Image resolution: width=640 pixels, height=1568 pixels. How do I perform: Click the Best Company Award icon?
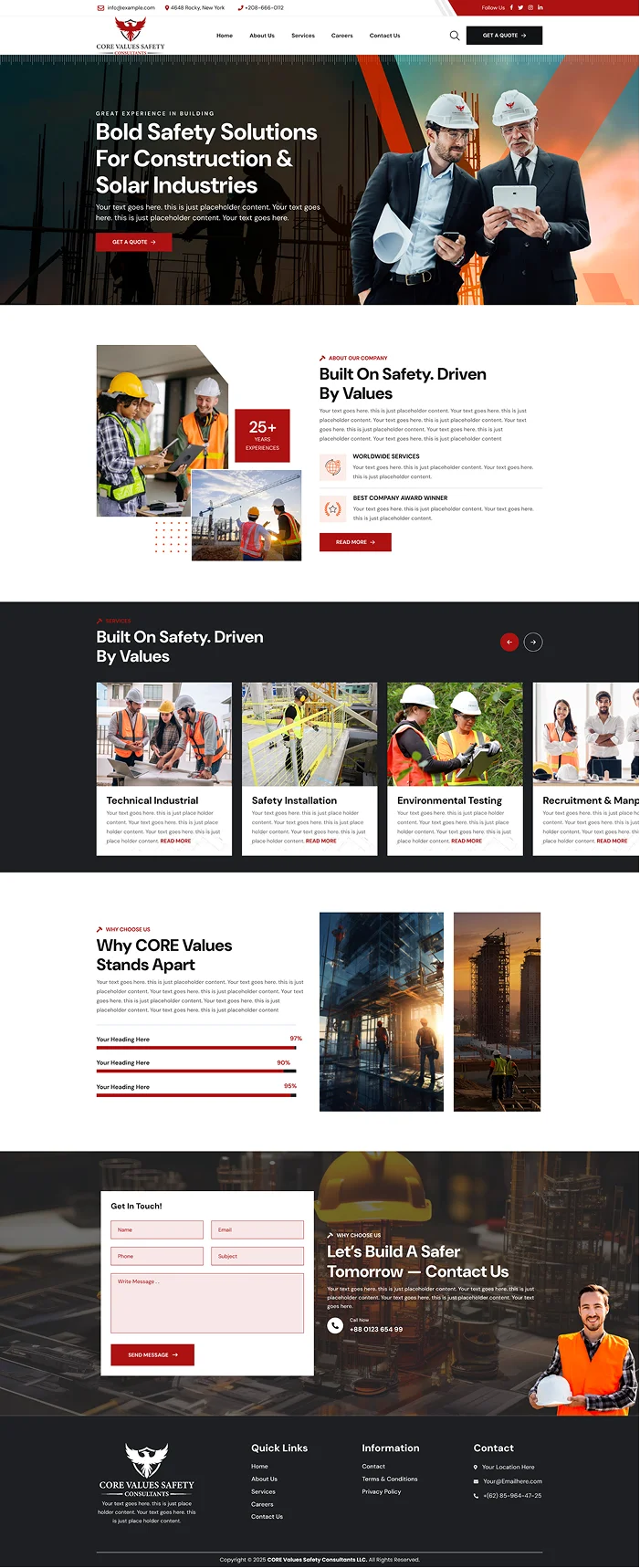(332, 509)
